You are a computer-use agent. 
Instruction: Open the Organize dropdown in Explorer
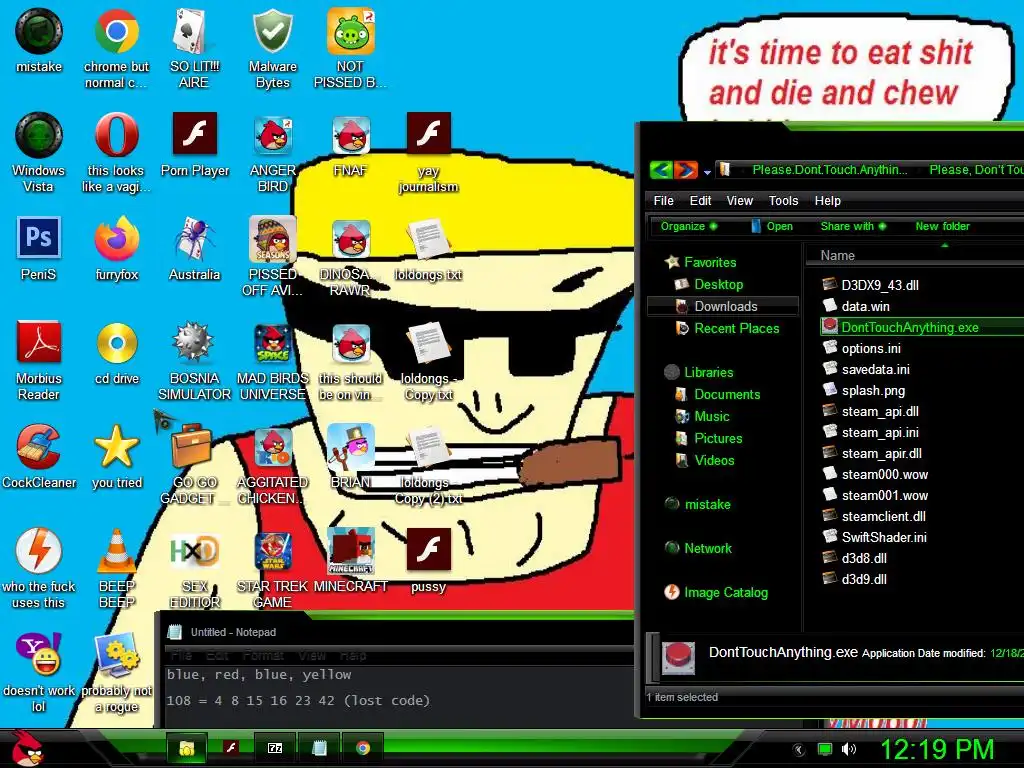tap(688, 226)
